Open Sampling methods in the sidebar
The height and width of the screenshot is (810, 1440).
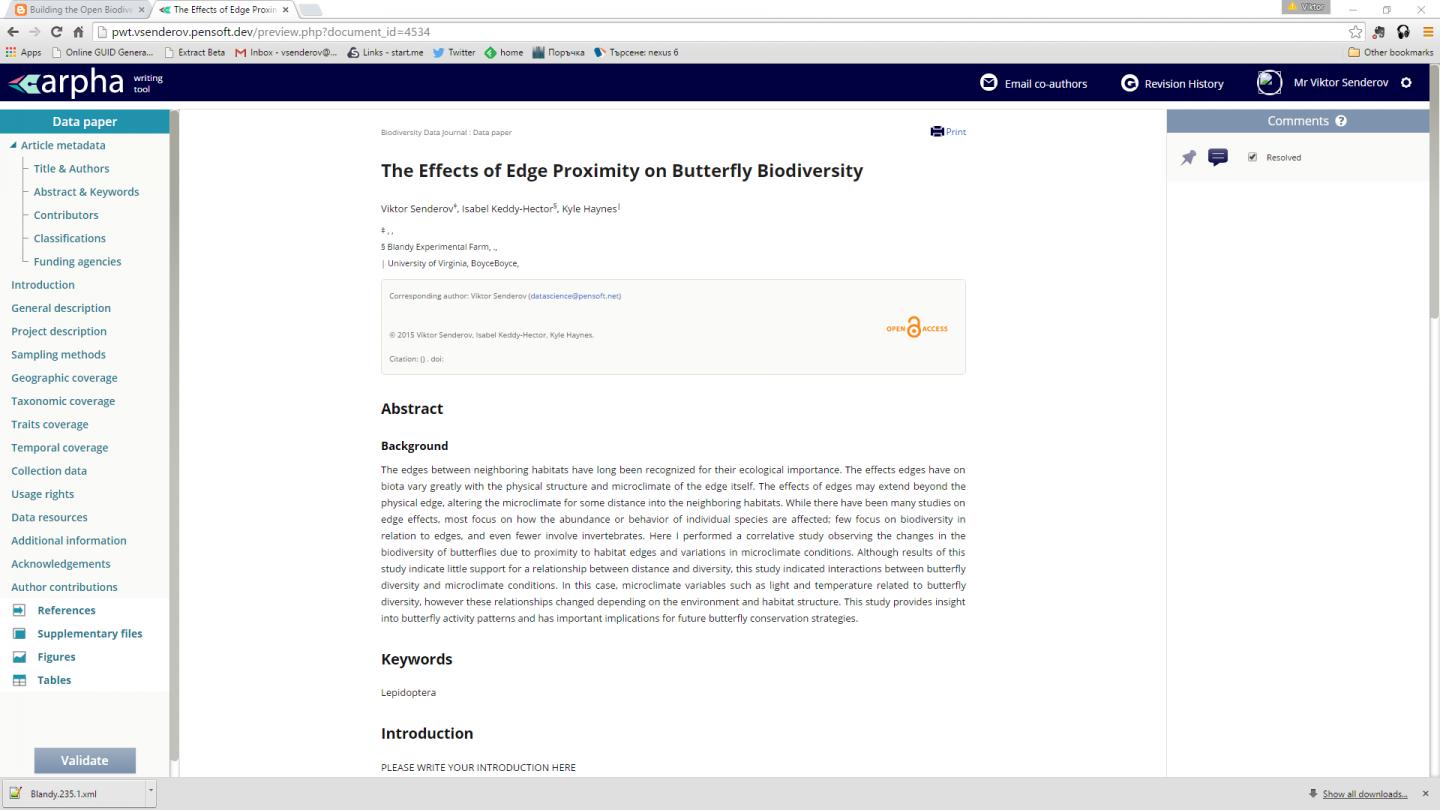coord(58,355)
